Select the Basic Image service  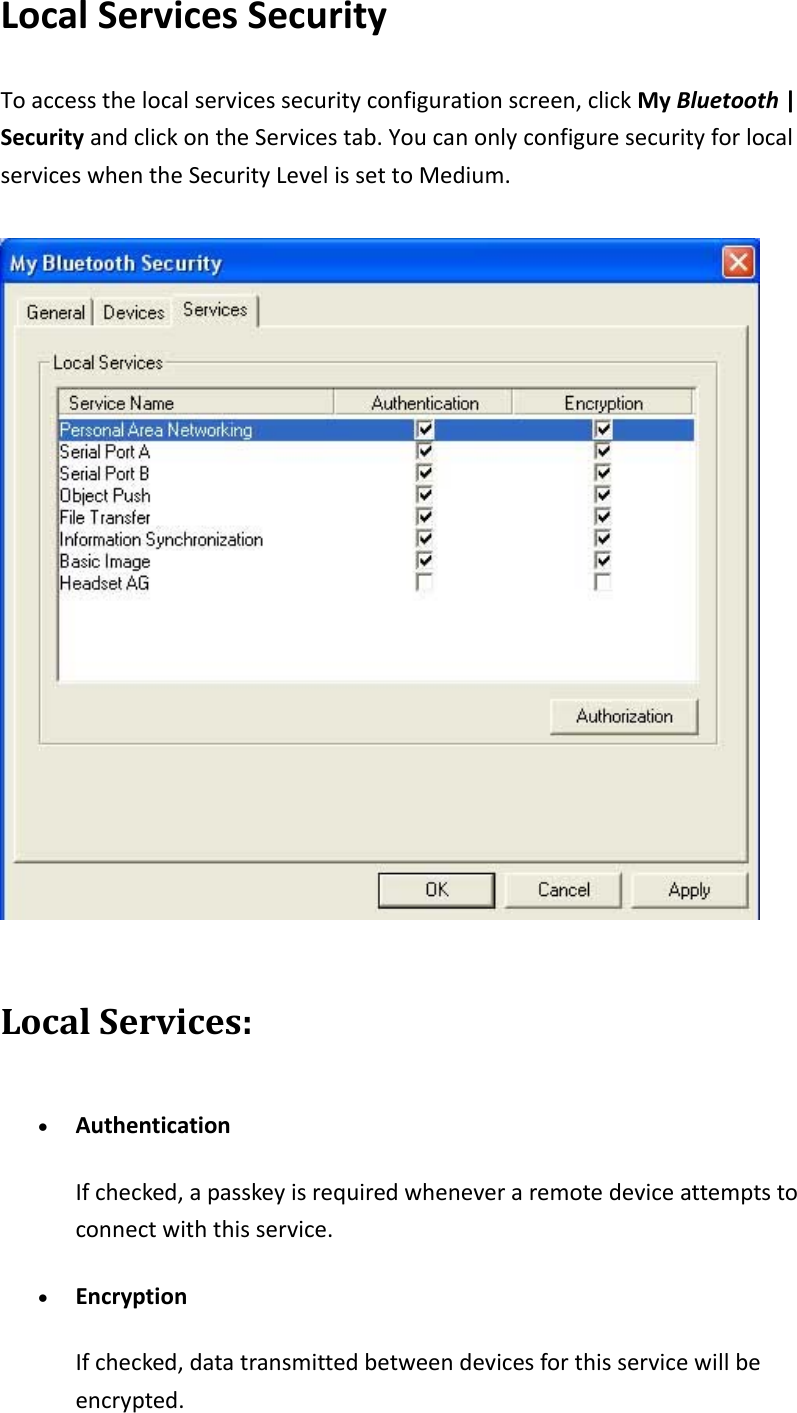105,561
